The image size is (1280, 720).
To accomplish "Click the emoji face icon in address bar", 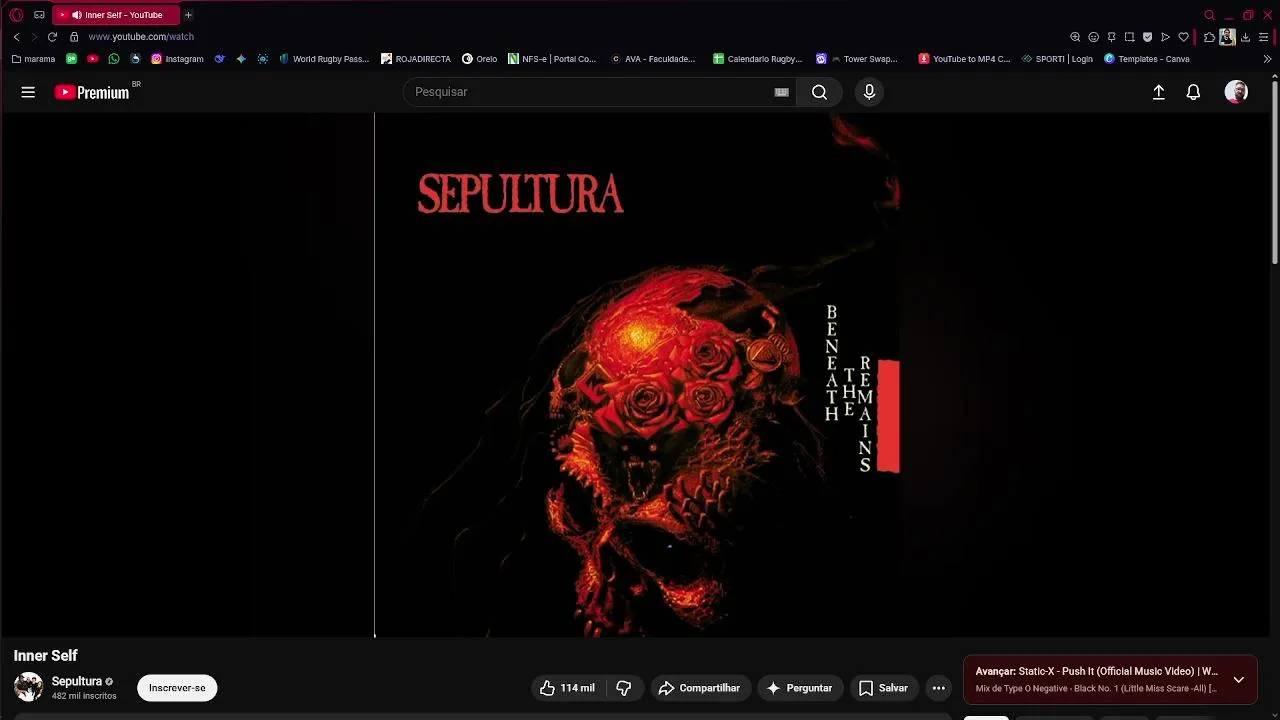I will pyautogui.click(x=1093, y=37).
